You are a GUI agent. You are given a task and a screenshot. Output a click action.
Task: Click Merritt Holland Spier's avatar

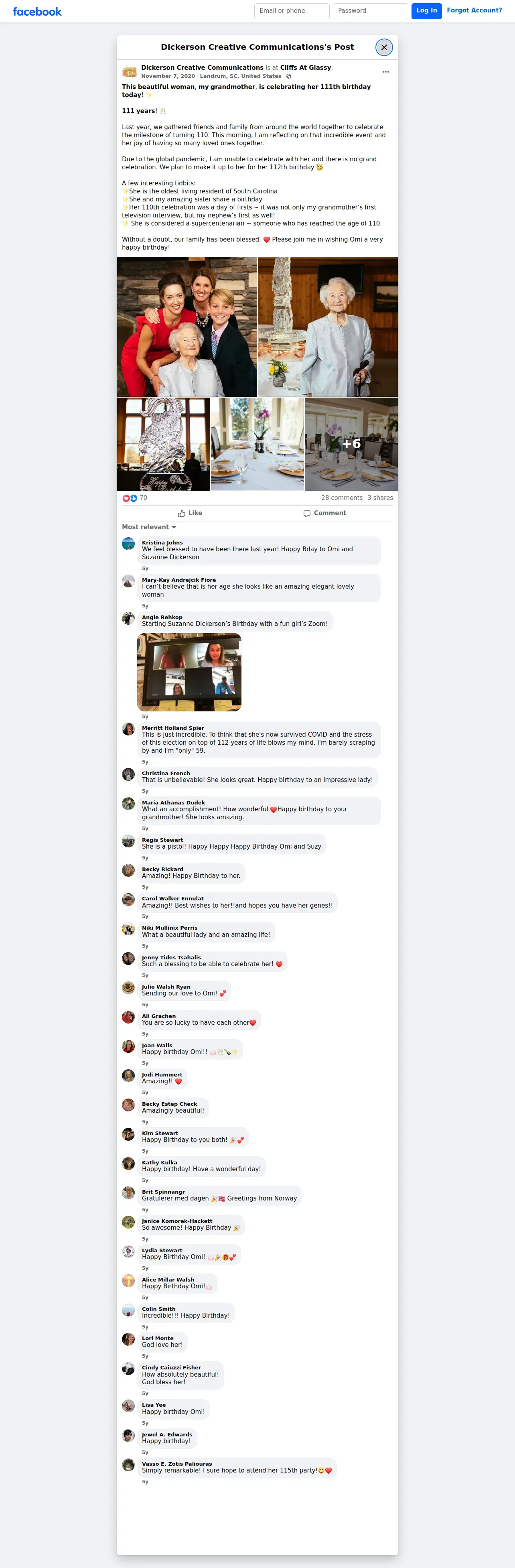pyautogui.click(x=128, y=729)
